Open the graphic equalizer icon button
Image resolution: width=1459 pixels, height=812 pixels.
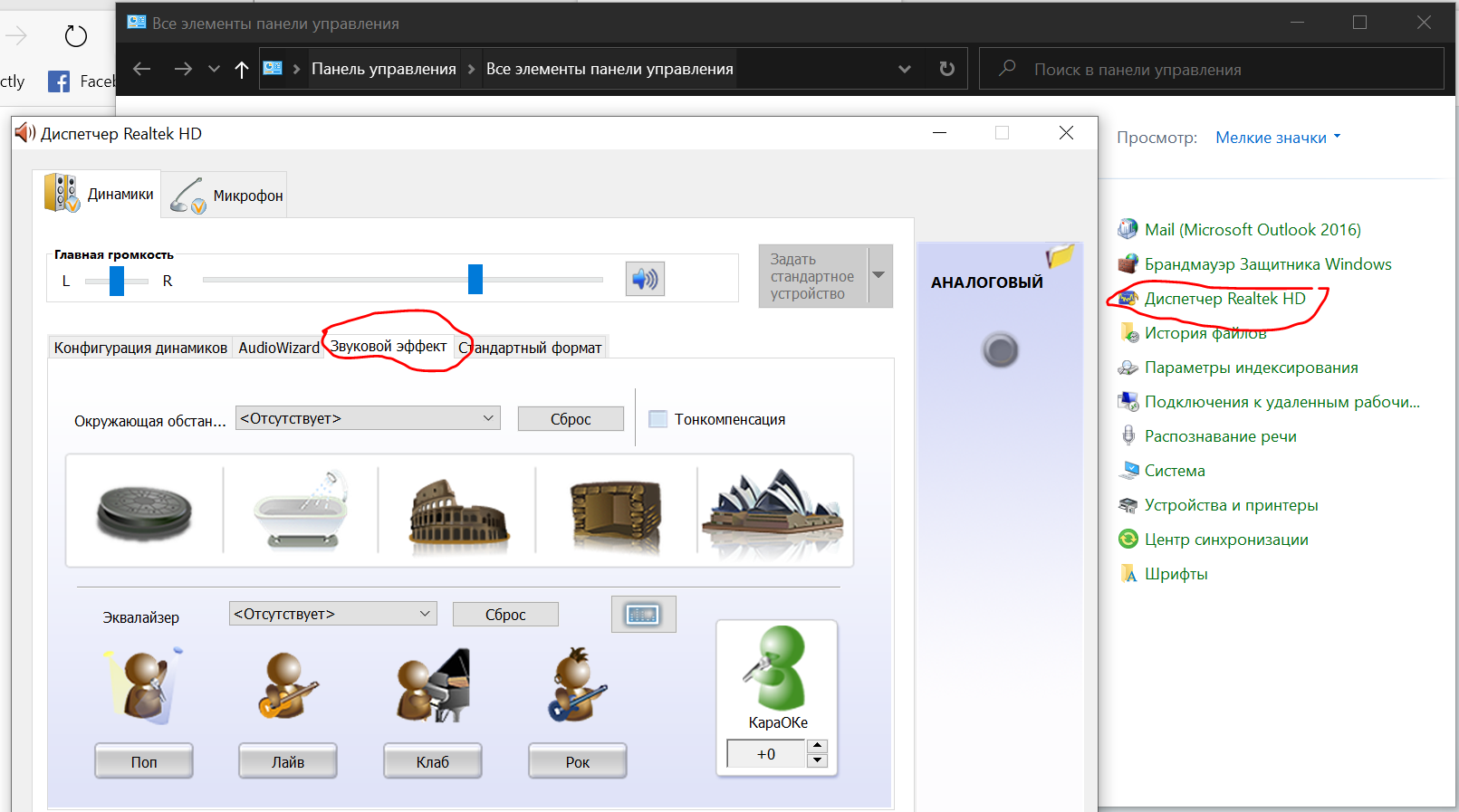[x=643, y=615]
